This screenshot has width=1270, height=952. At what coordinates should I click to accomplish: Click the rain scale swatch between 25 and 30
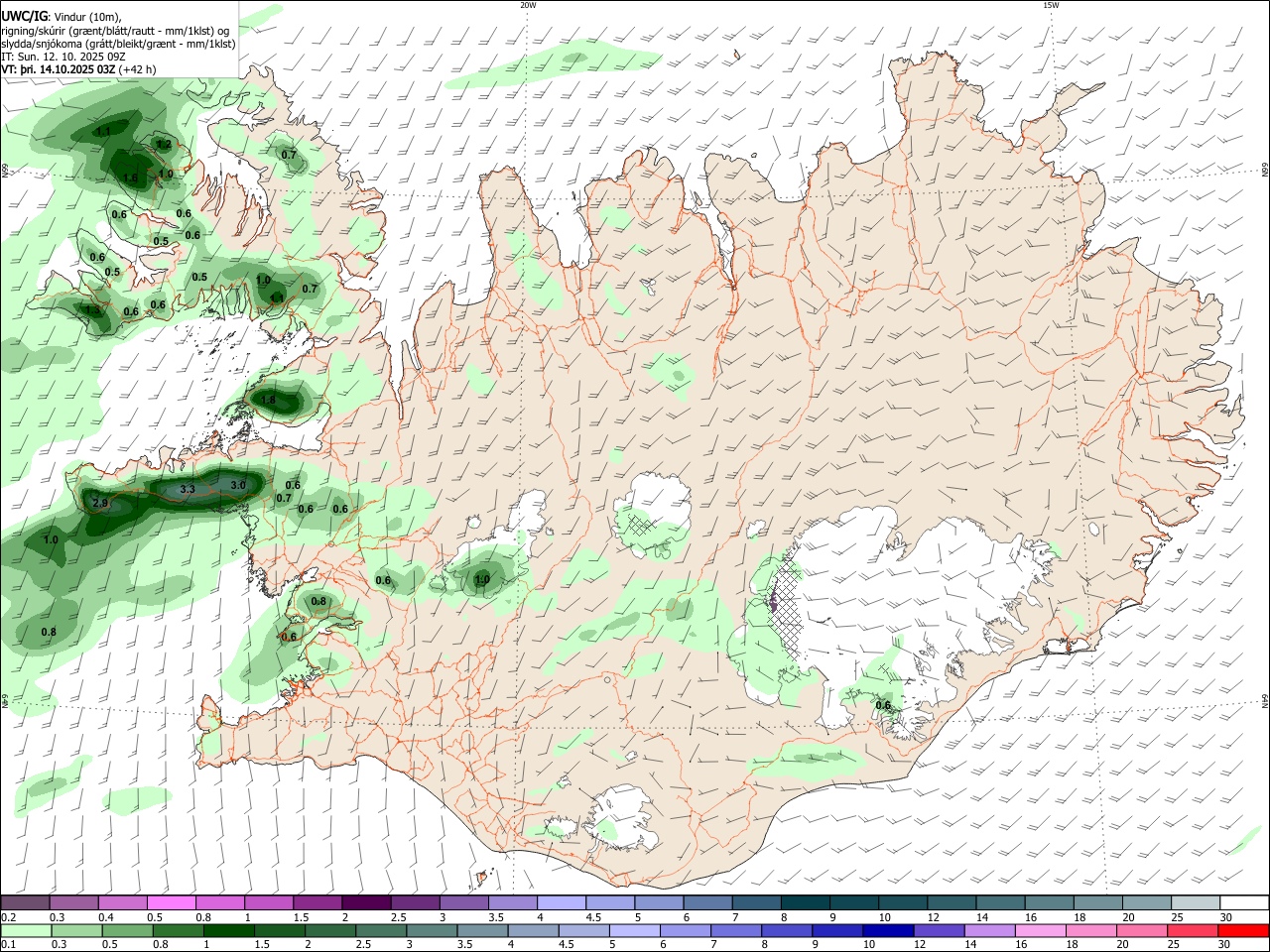(1194, 931)
